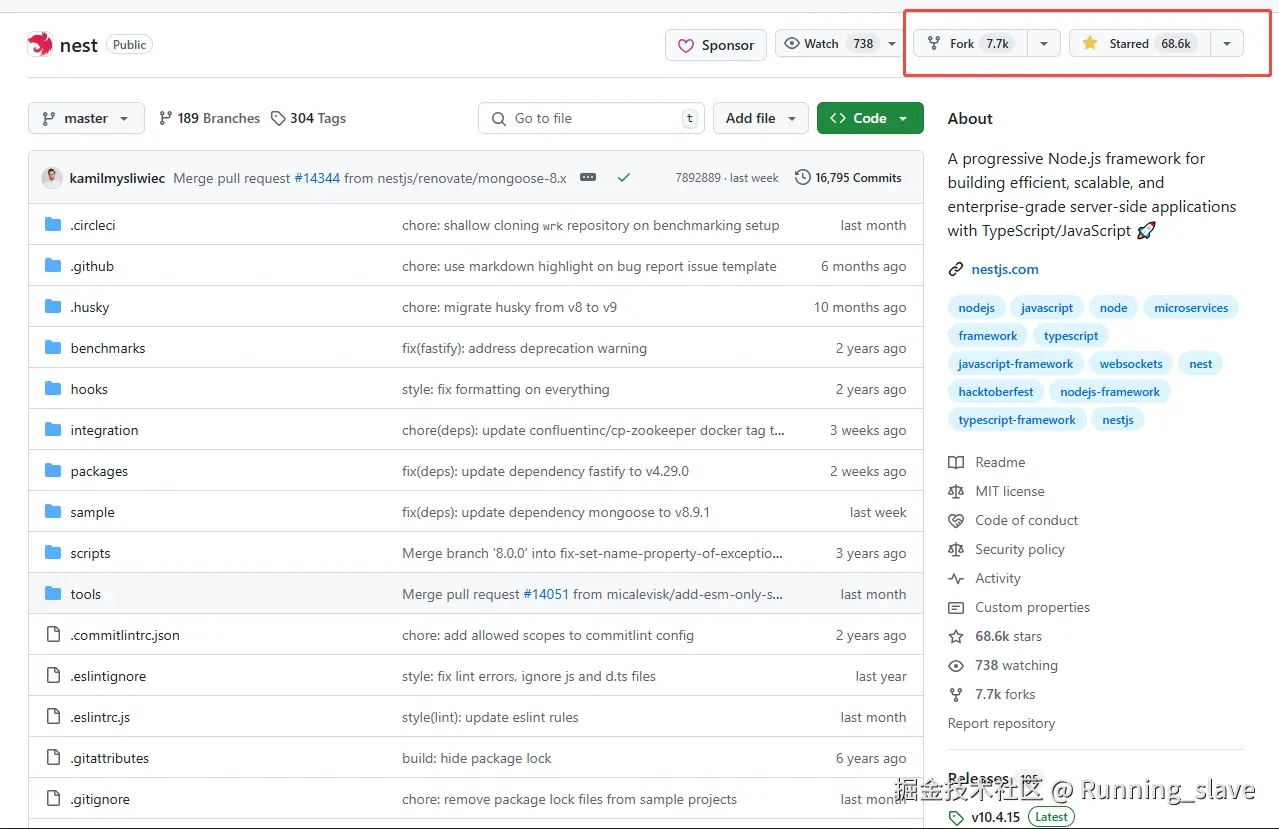This screenshot has height=829, width=1279.
Task: Focus the Go to file search field
Action: click(x=591, y=118)
